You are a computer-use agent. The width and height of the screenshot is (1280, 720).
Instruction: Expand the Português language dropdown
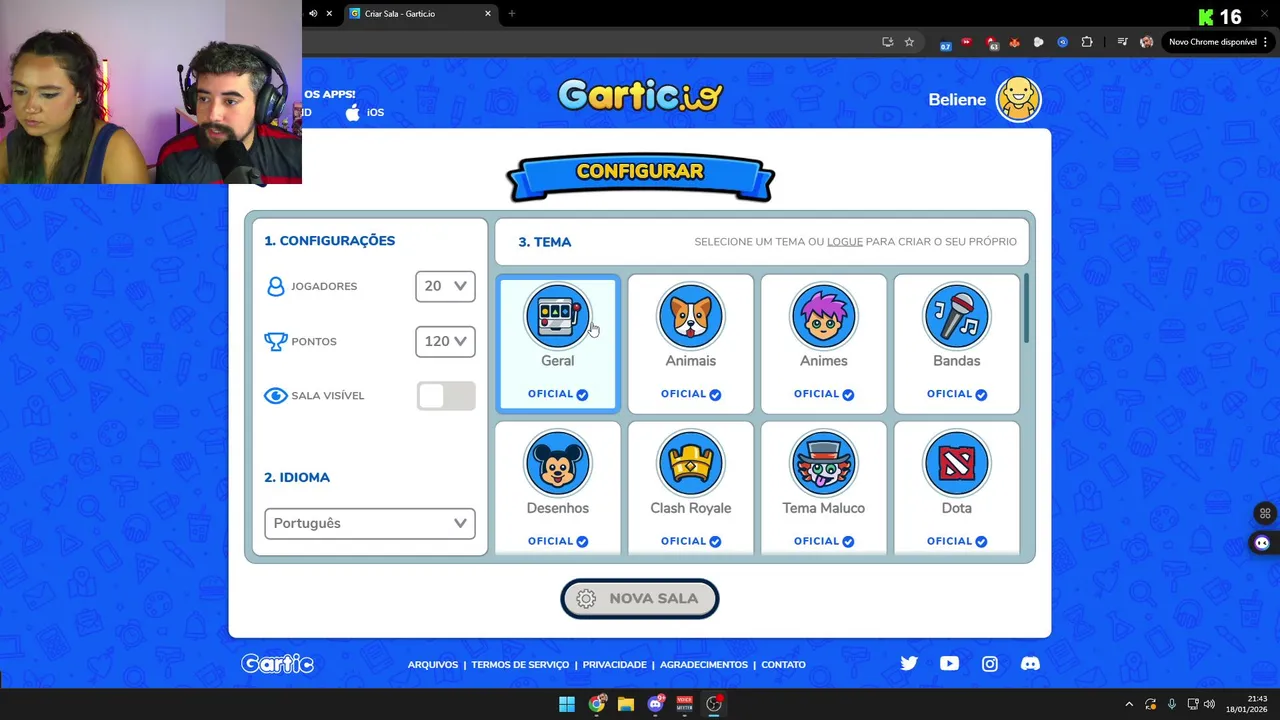[369, 523]
